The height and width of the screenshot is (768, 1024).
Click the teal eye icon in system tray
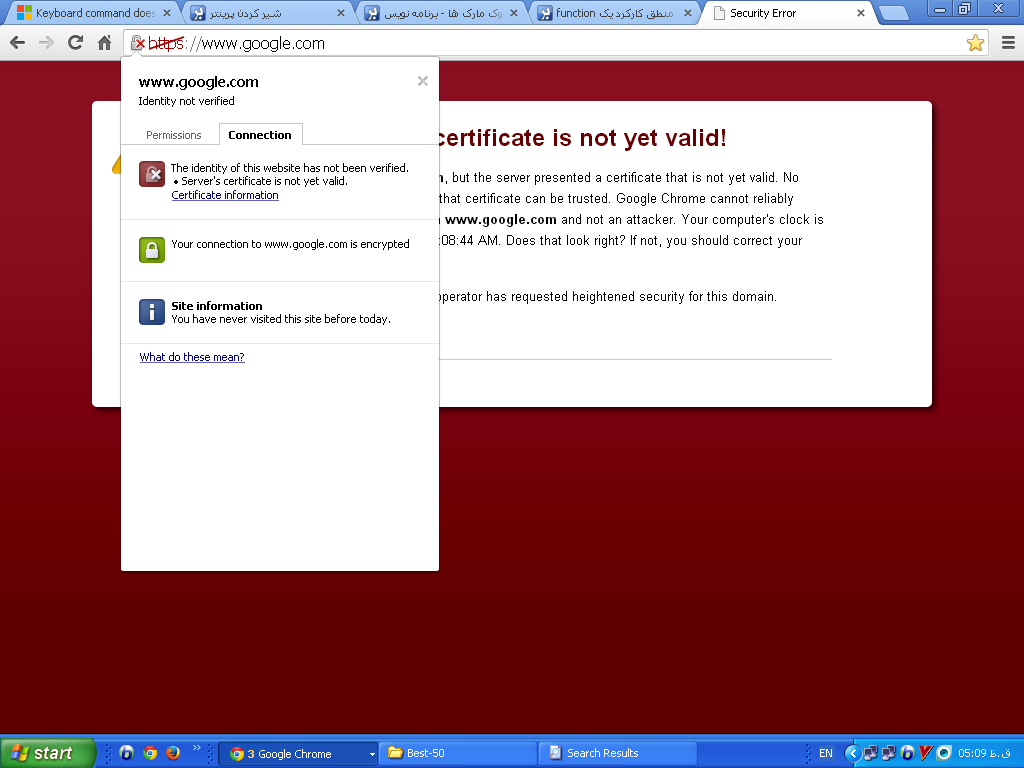point(944,753)
